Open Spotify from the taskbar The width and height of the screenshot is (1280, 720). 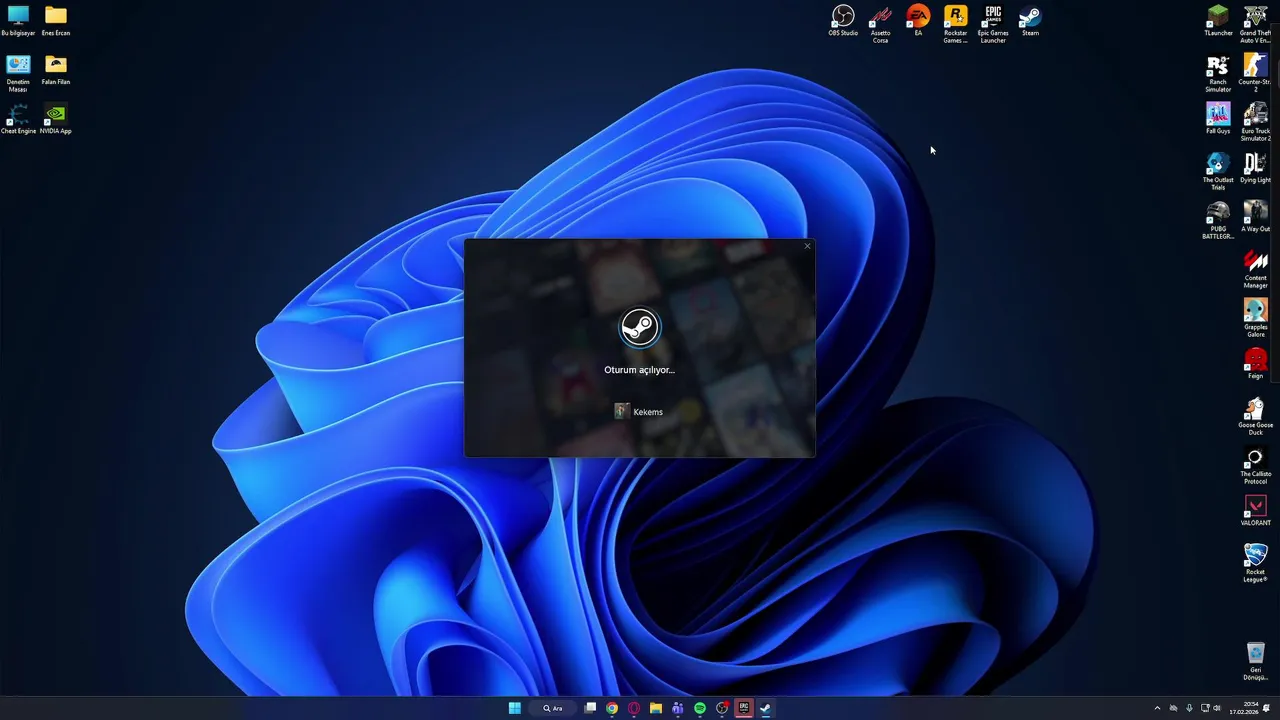click(700, 708)
